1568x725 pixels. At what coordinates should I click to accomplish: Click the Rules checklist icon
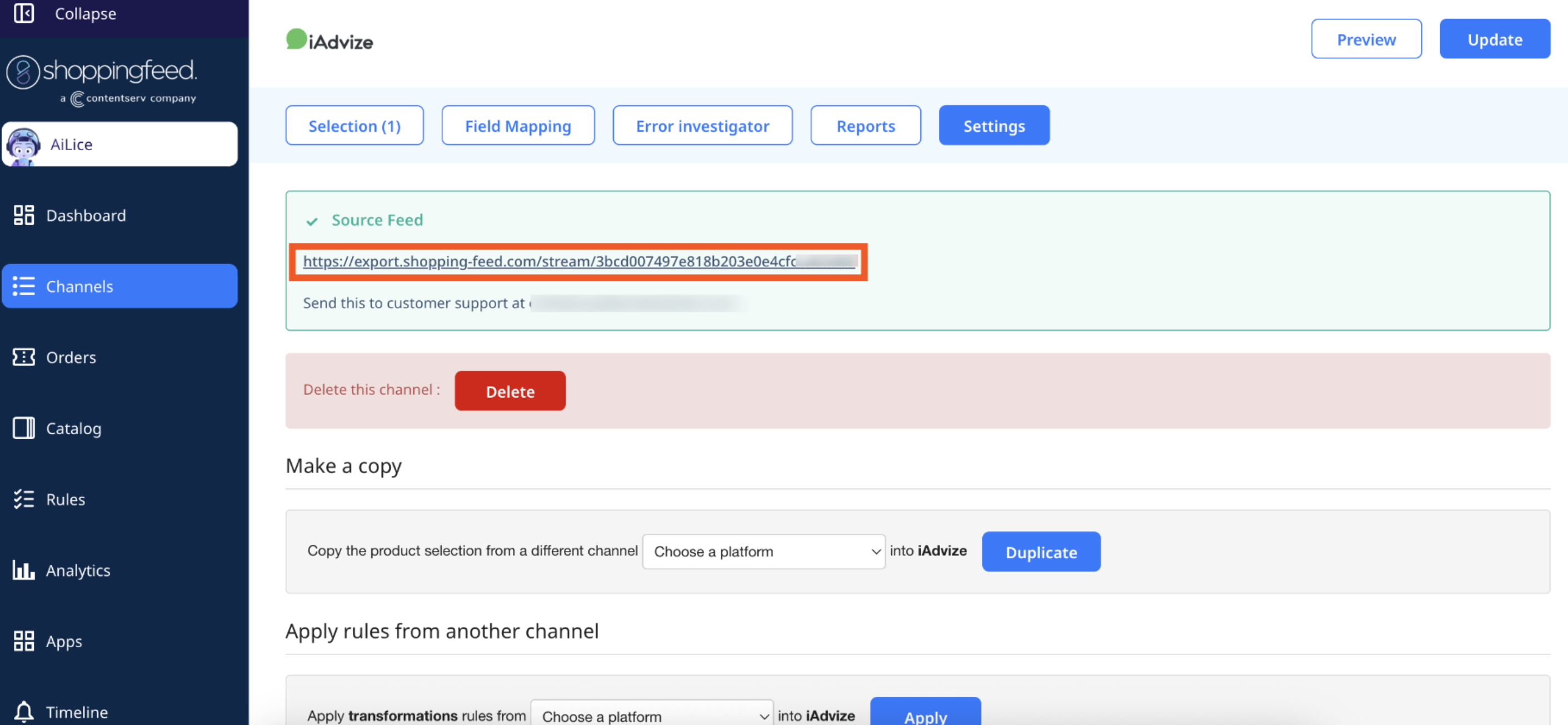click(x=24, y=499)
